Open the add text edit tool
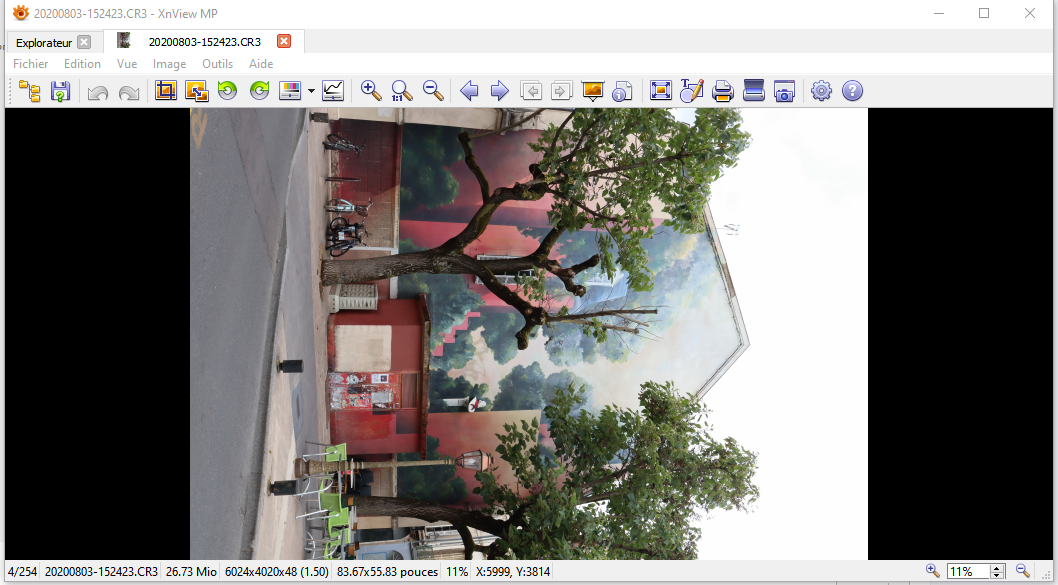Screen dimensions: 1058x585 pyautogui.click(x=692, y=90)
